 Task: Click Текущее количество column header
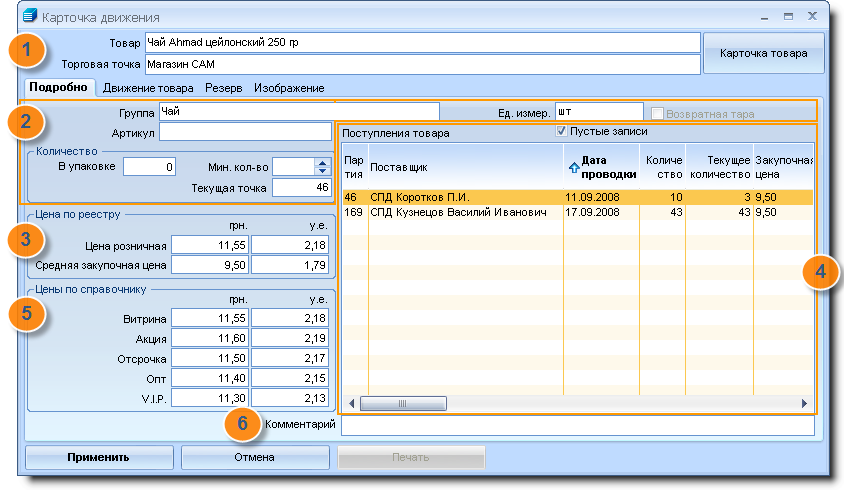point(720,167)
